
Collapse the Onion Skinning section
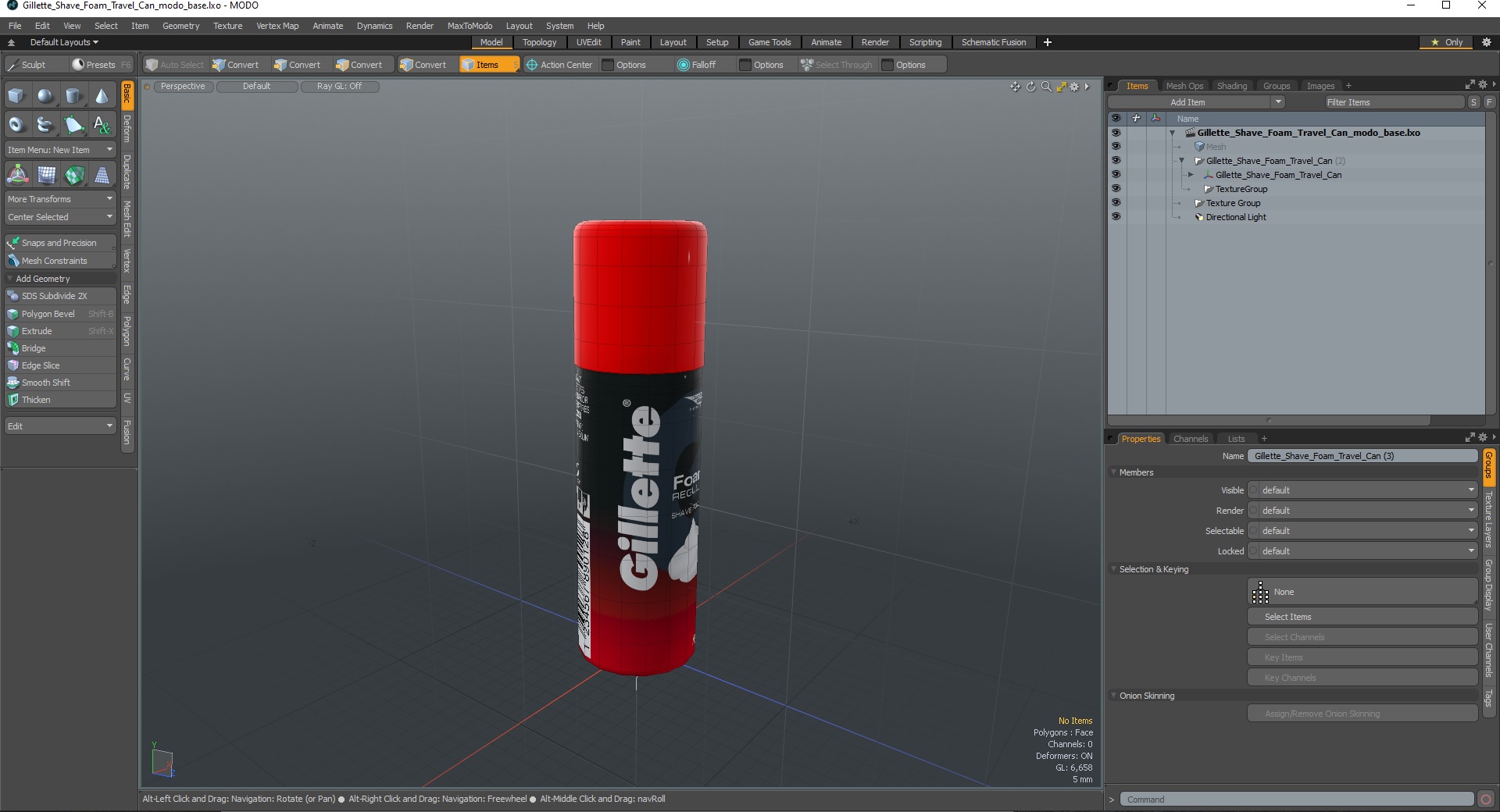click(1114, 696)
